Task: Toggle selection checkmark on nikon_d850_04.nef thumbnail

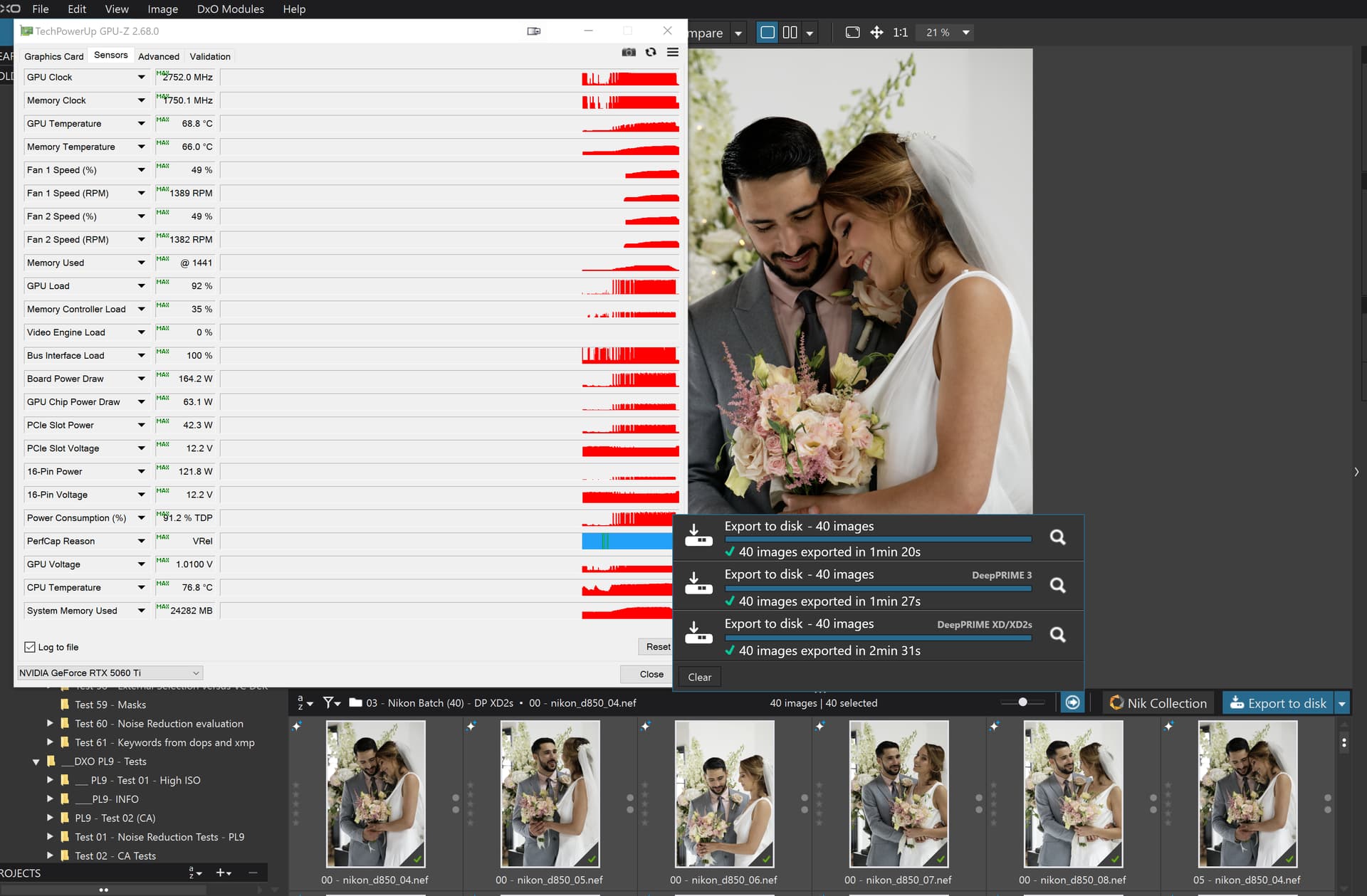Action: tap(417, 859)
